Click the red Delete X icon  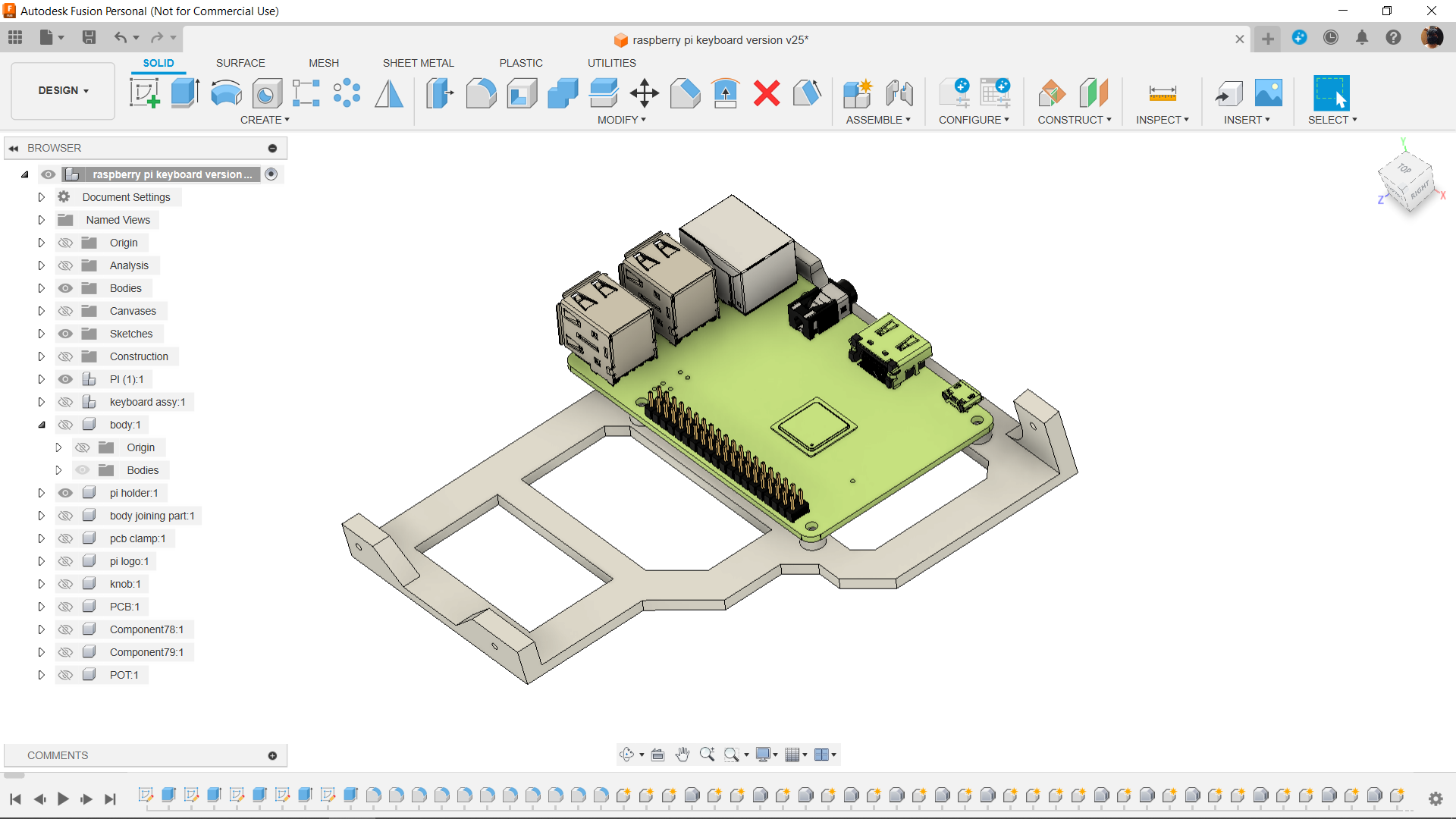767,93
